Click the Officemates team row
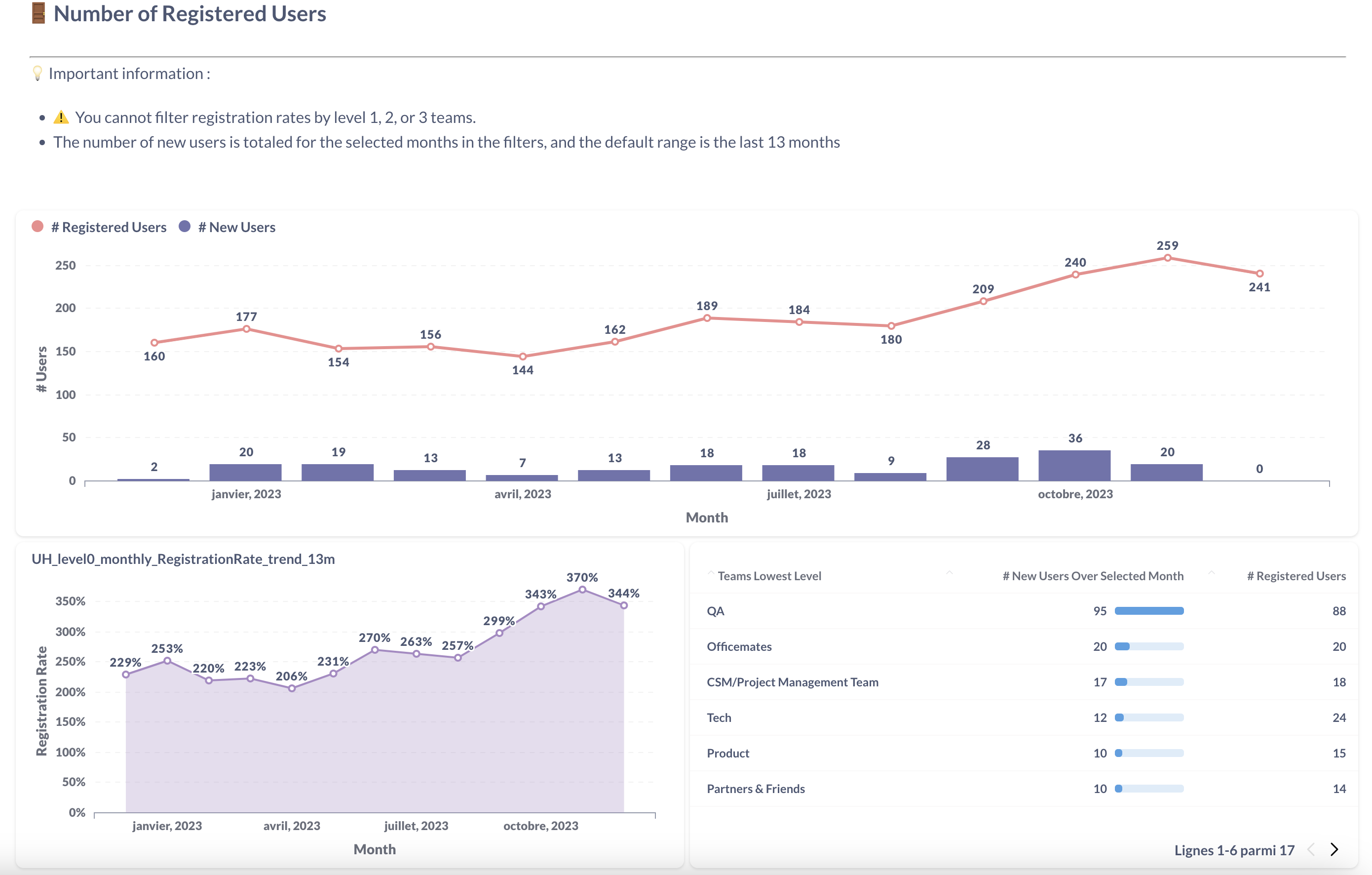The image size is (1372, 875). point(739,646)
